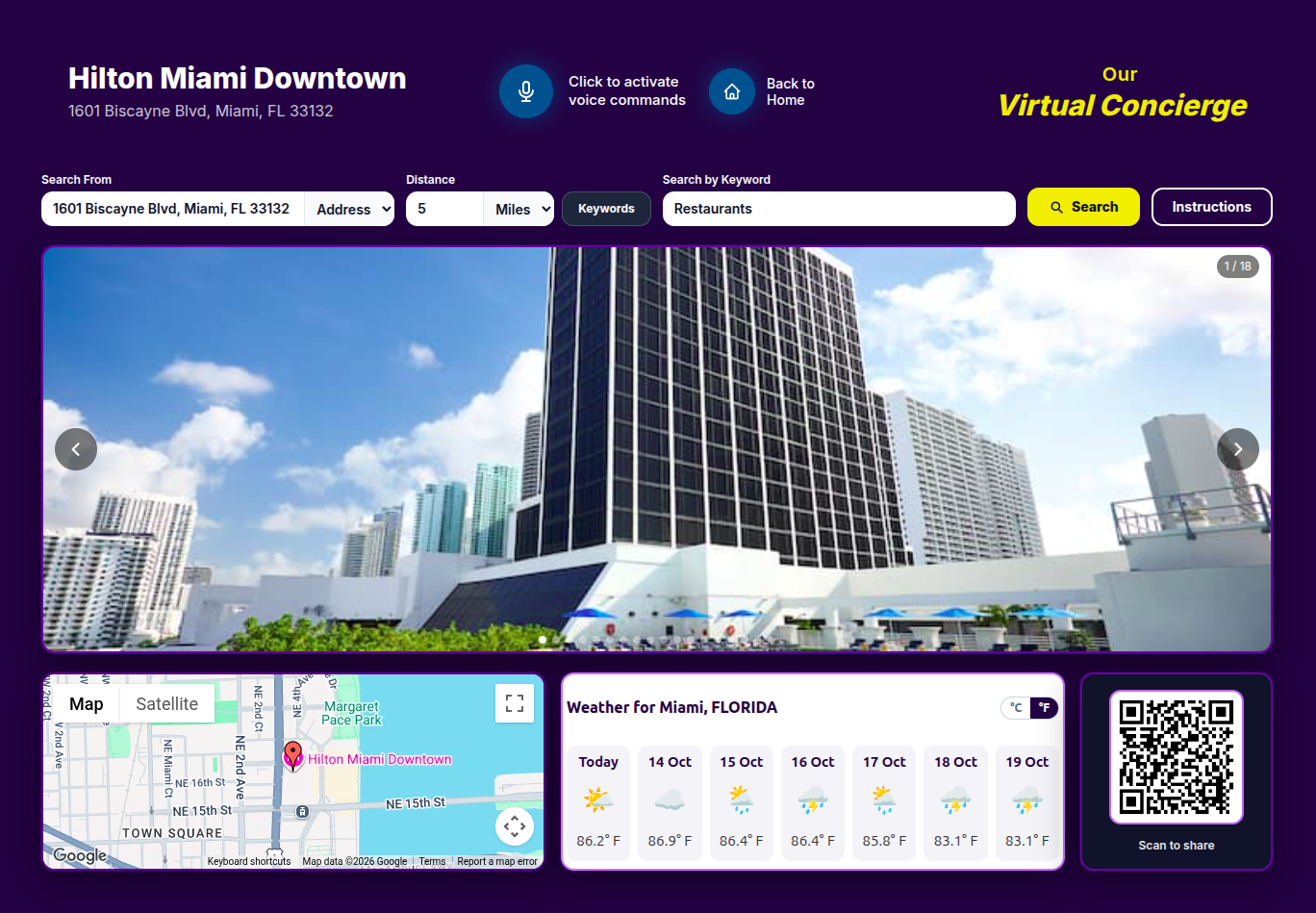
Task: Select the first carousel slide dot
Action: (x=543, y=640)
